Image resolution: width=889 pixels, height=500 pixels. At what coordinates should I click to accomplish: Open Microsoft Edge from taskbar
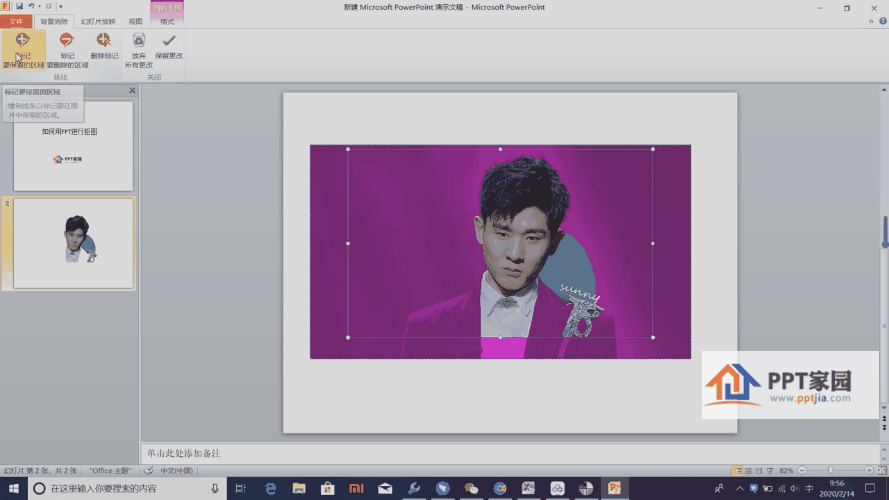(x=270, y=488)
